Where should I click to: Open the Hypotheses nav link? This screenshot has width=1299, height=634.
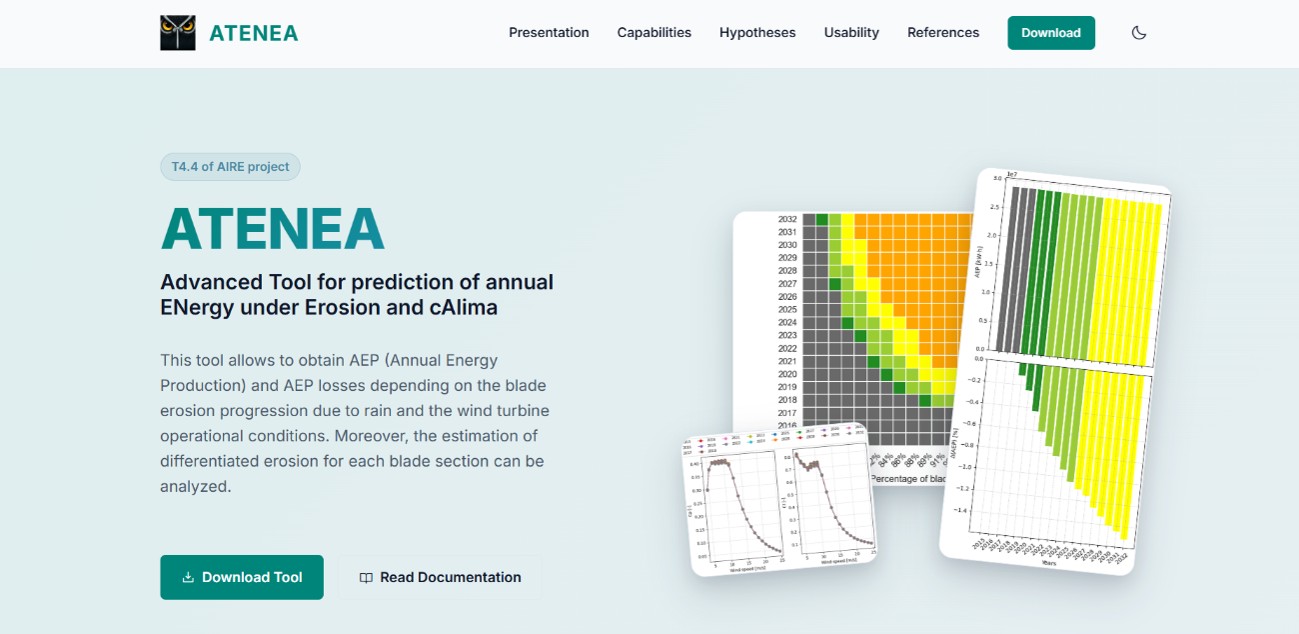[x=757, y=33]
